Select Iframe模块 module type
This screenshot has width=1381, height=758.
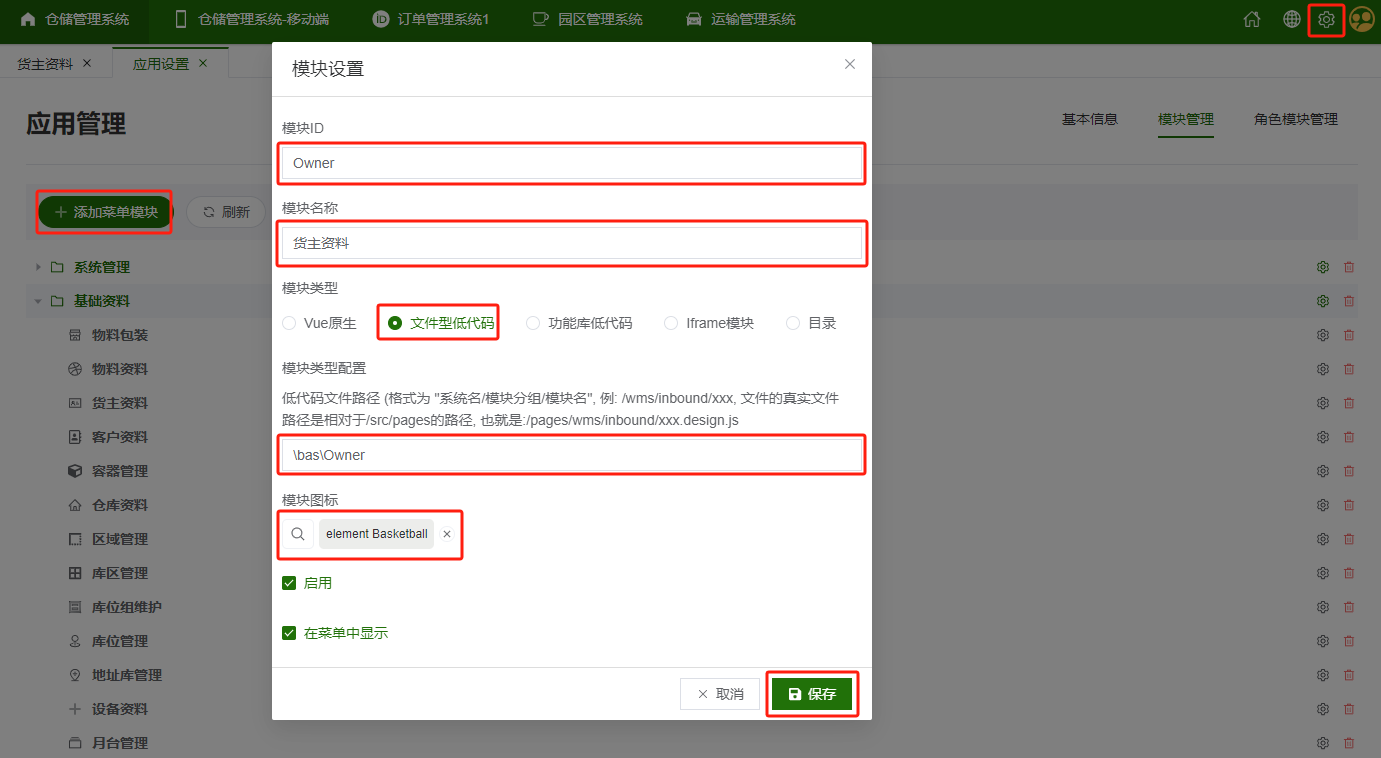click(709, 323)
